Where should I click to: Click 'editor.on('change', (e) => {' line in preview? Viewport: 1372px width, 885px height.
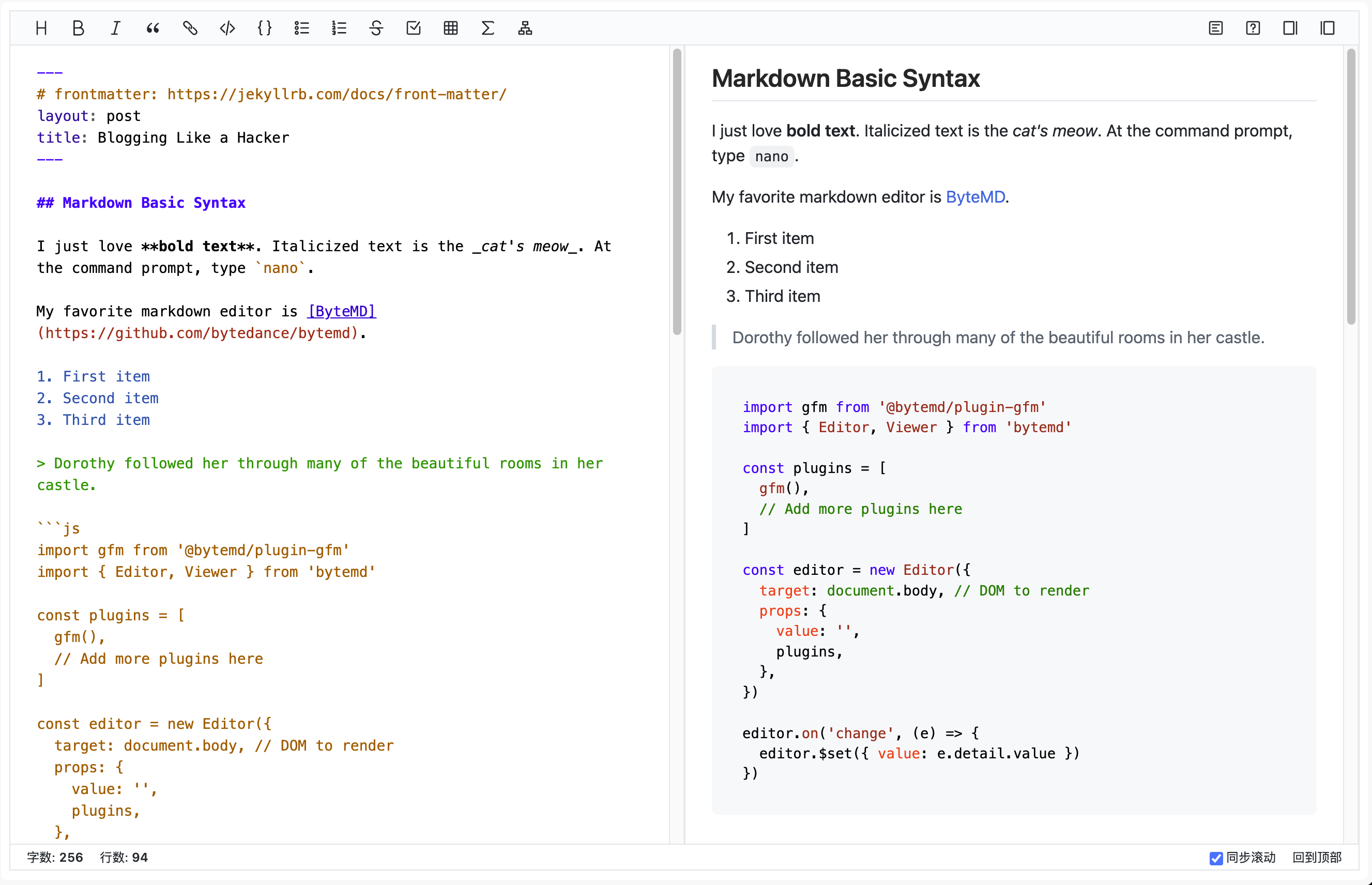point(861,734)
